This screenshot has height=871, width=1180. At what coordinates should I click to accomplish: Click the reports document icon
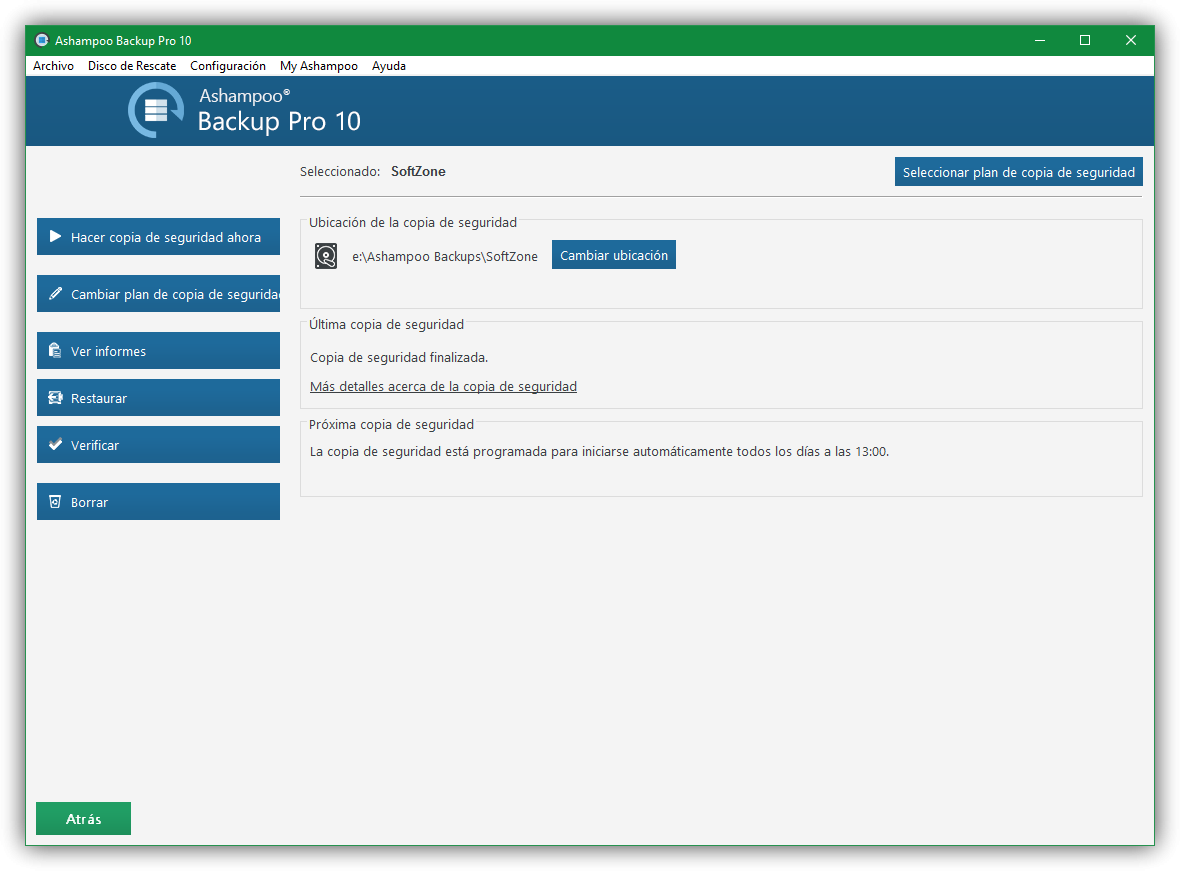pyautogui.click(x=55, y=351)
